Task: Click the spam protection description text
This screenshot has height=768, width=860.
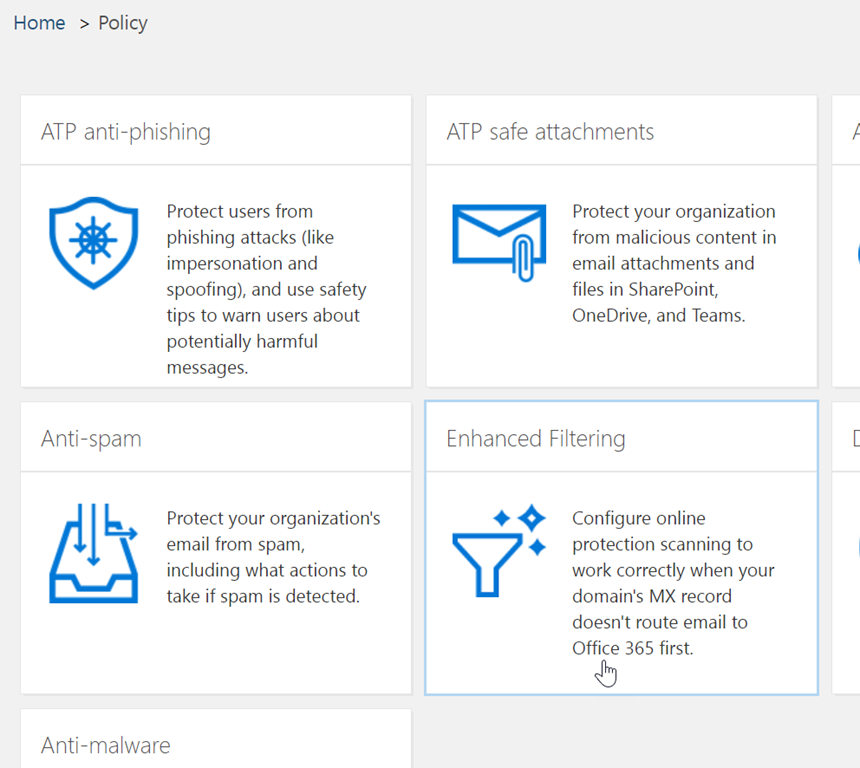Action: point(273,557)
